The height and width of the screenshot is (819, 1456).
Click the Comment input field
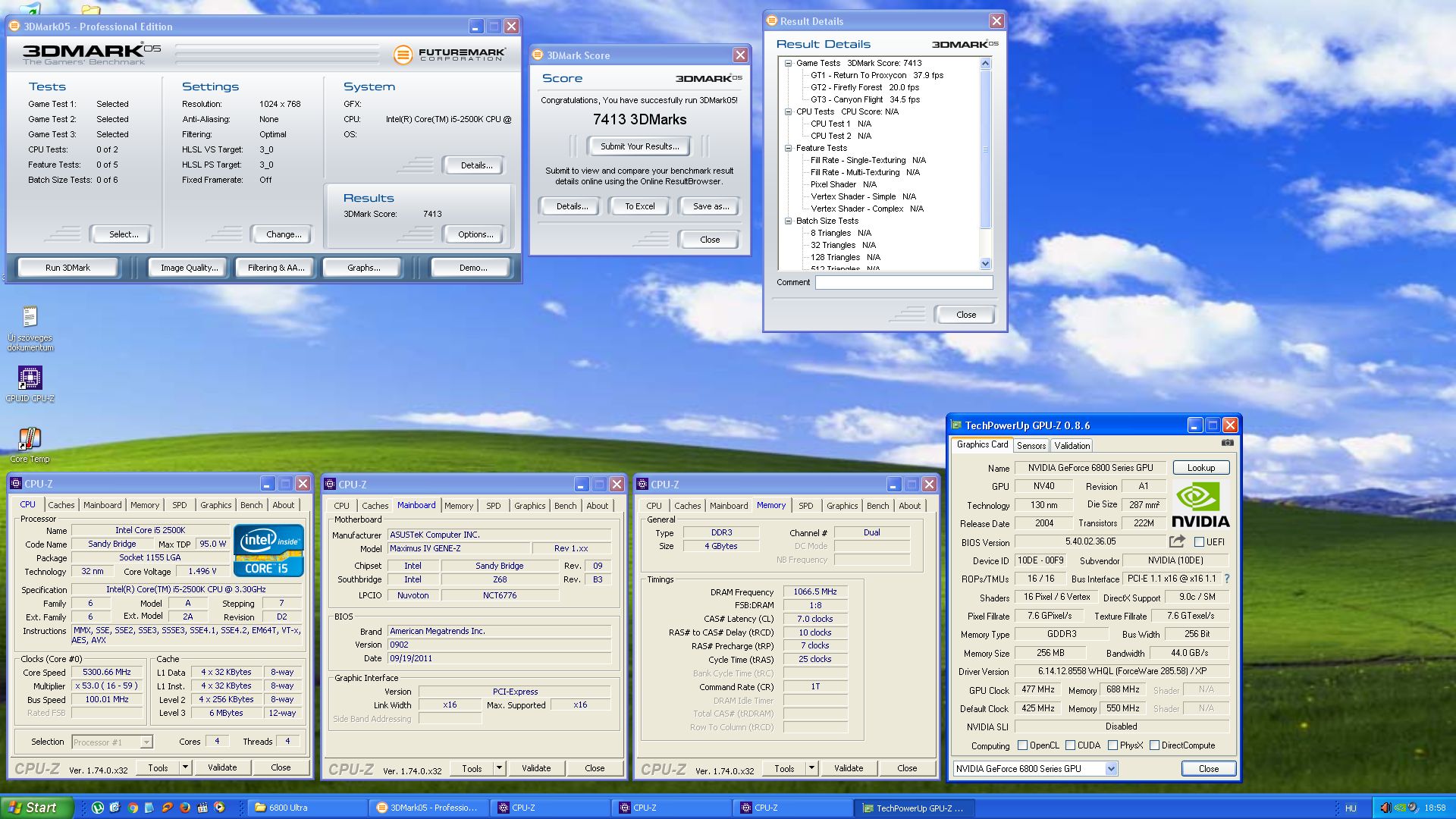tap(904, 283)
